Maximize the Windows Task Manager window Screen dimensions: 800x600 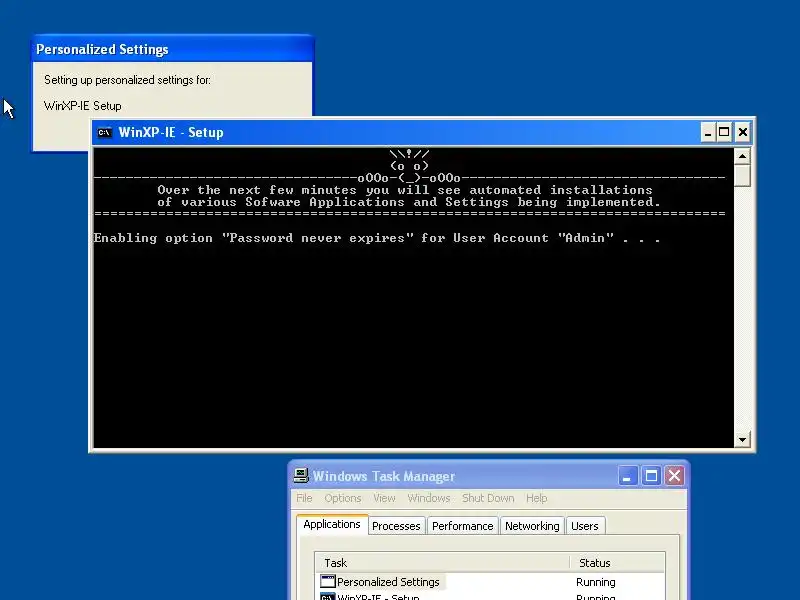pos(651,476)
